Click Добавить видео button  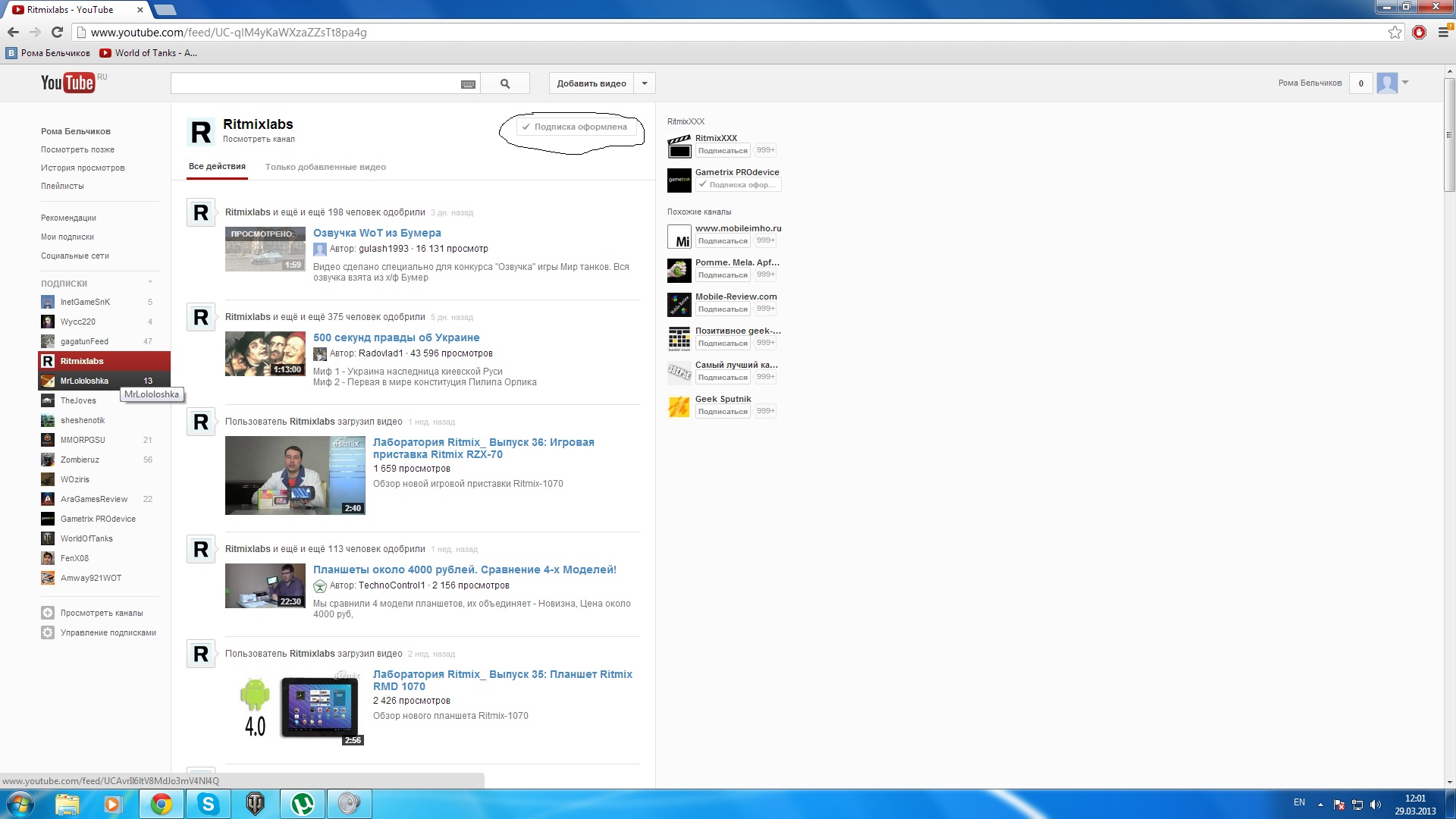pos(591,83)
